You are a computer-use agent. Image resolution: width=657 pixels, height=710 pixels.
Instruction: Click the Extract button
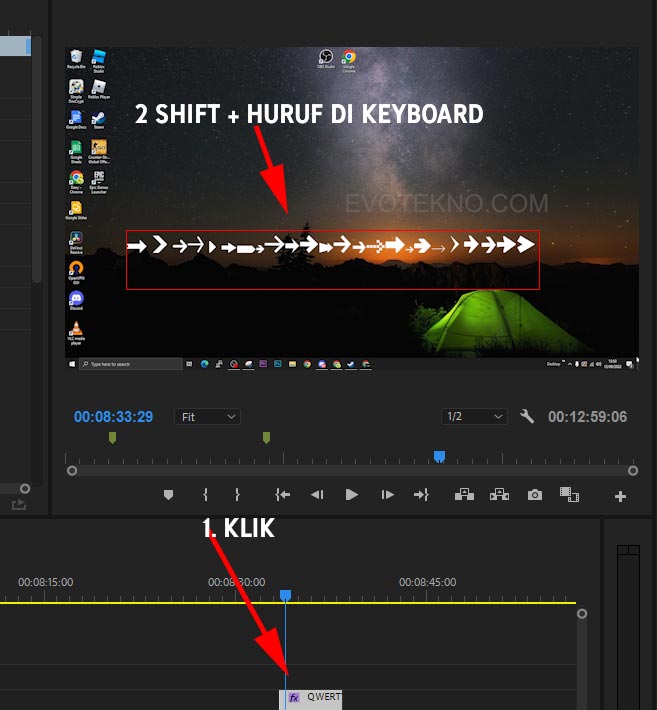(x=499, y=494)
